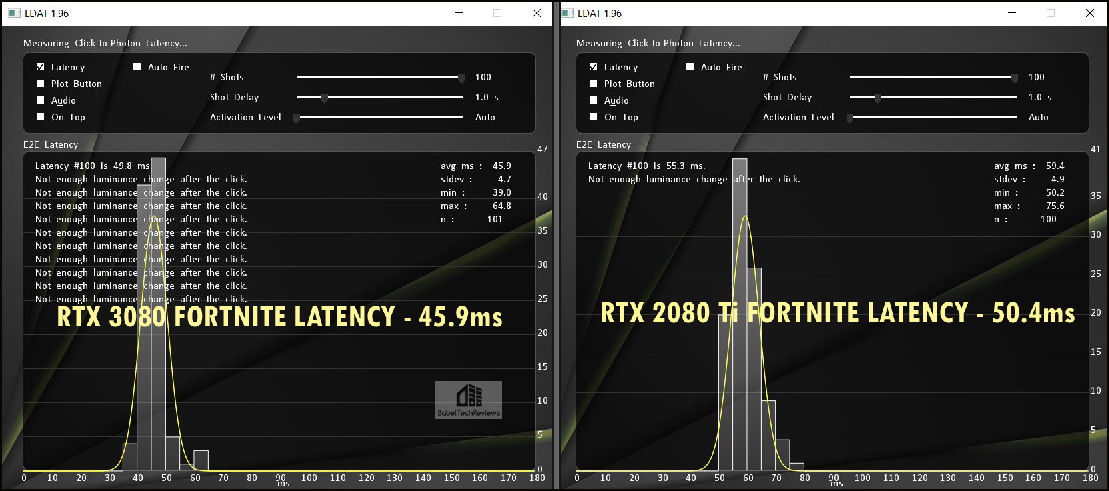The width and height of the screenshot is (1109, 491).
Task: Click the Shot Delay slider in the RTX 2080 Ti window
Action: click(934, 98)
